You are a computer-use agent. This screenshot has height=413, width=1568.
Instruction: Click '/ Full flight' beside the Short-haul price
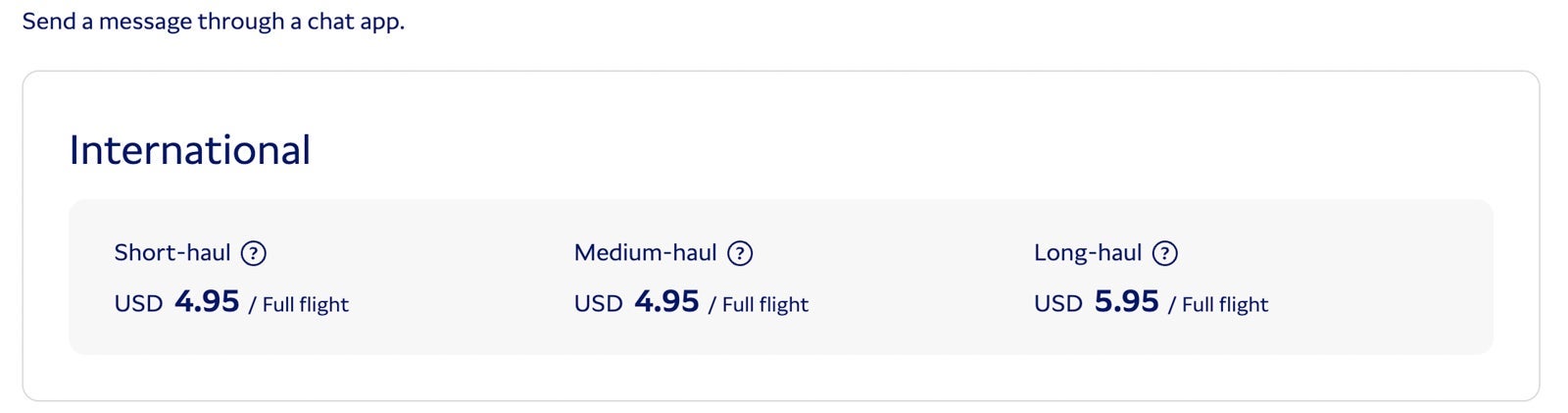coord(299,304)
